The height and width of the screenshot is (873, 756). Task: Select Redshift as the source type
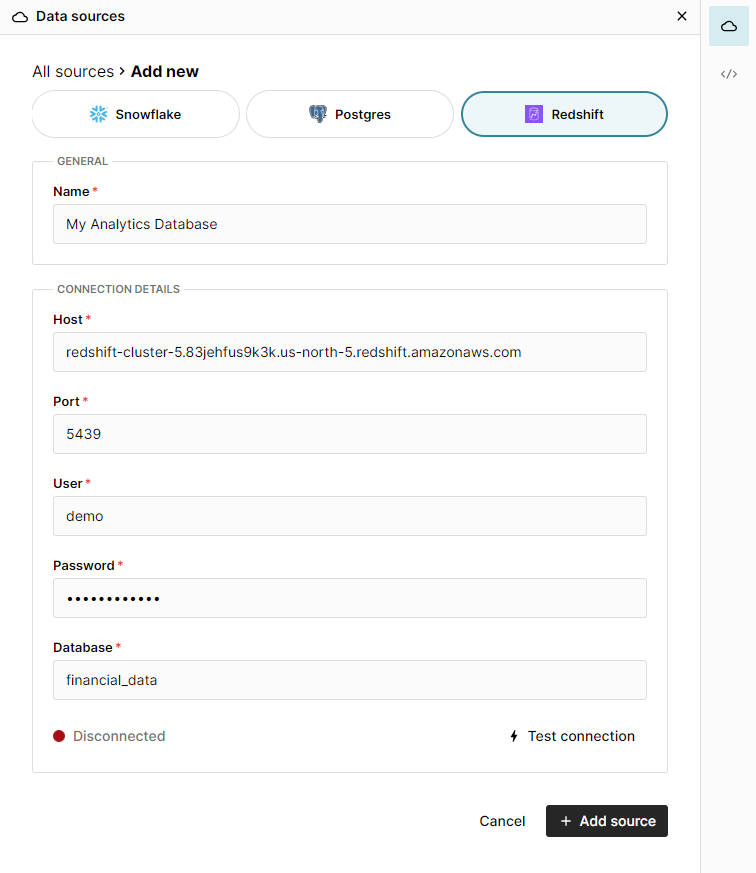(563, 113)
